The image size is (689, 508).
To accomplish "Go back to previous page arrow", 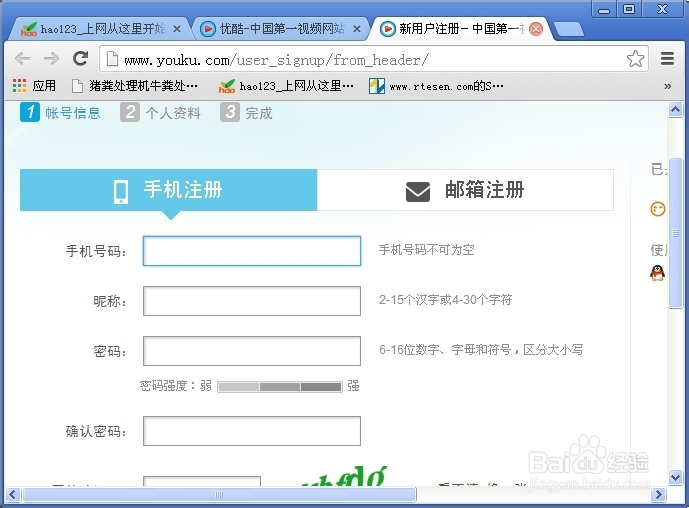I will (x=22, y=58).
